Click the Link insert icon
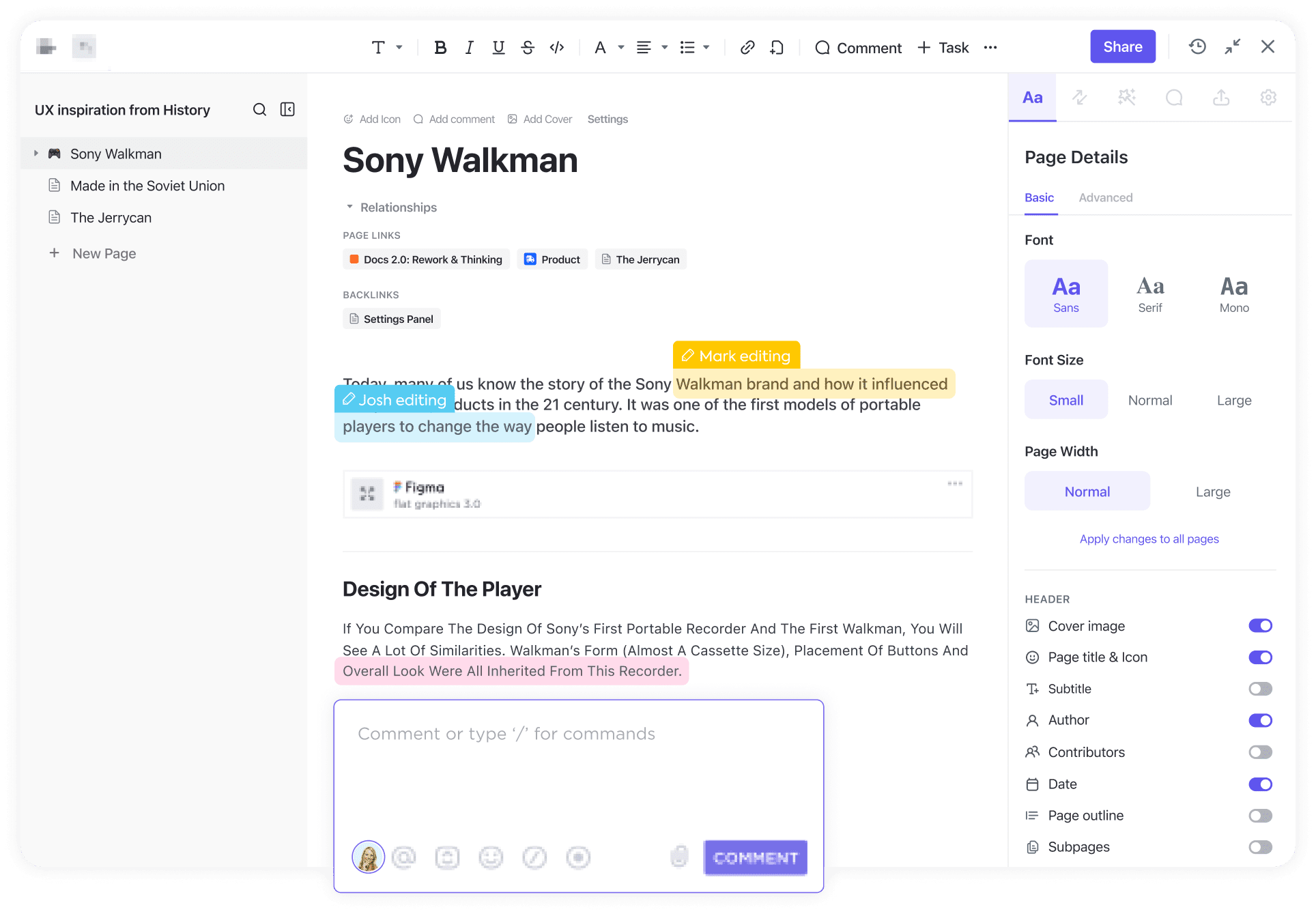 point(746,47)
